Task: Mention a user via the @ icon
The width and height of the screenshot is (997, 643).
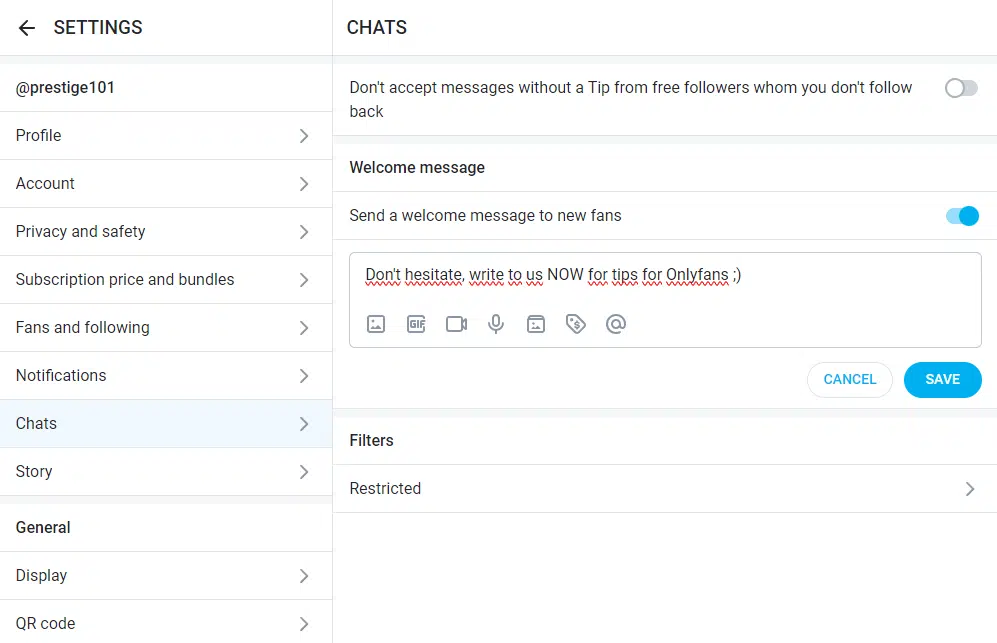Action: click(616, 323)
